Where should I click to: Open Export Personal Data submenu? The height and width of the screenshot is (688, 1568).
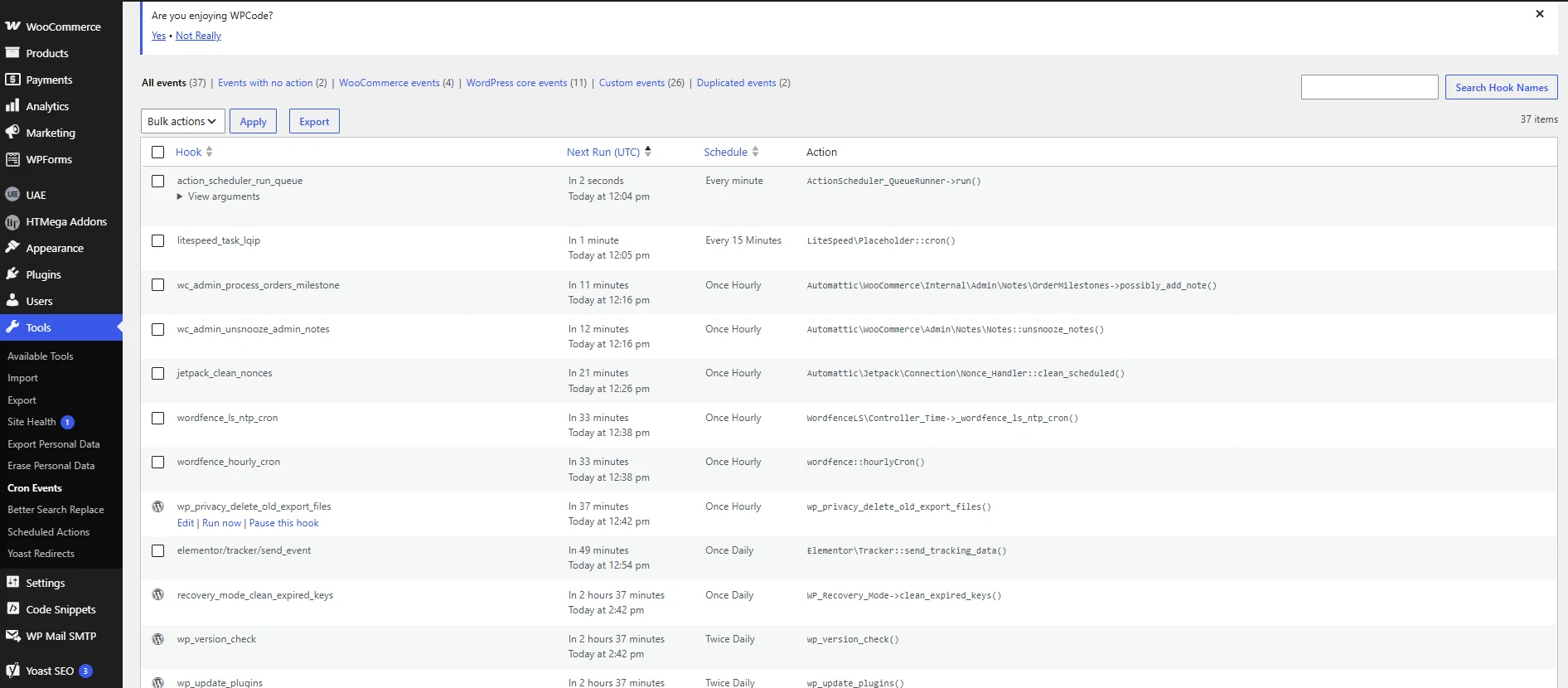pos(54,444)
